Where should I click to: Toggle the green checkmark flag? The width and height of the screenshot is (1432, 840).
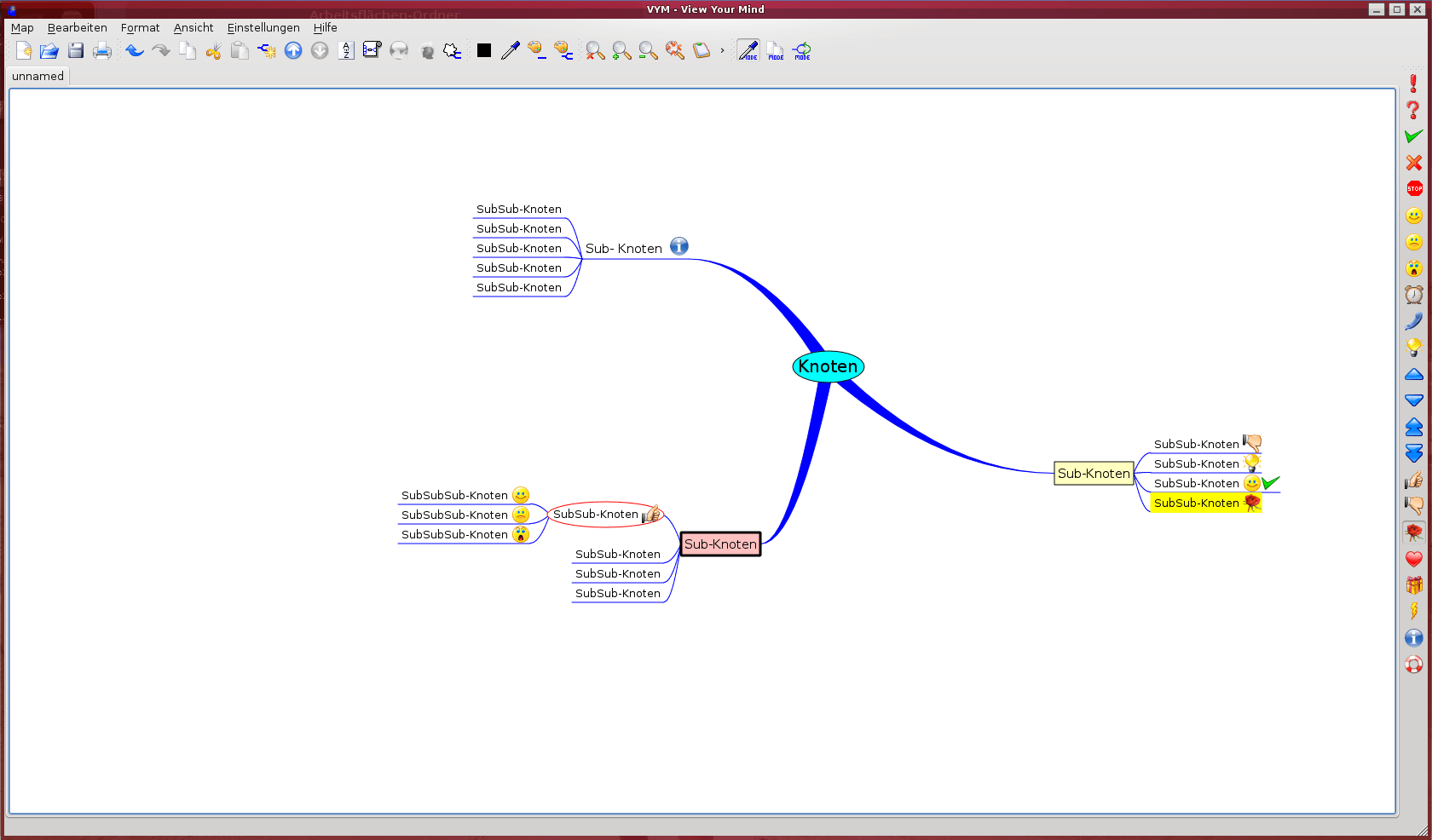(x=1414, y=136)
